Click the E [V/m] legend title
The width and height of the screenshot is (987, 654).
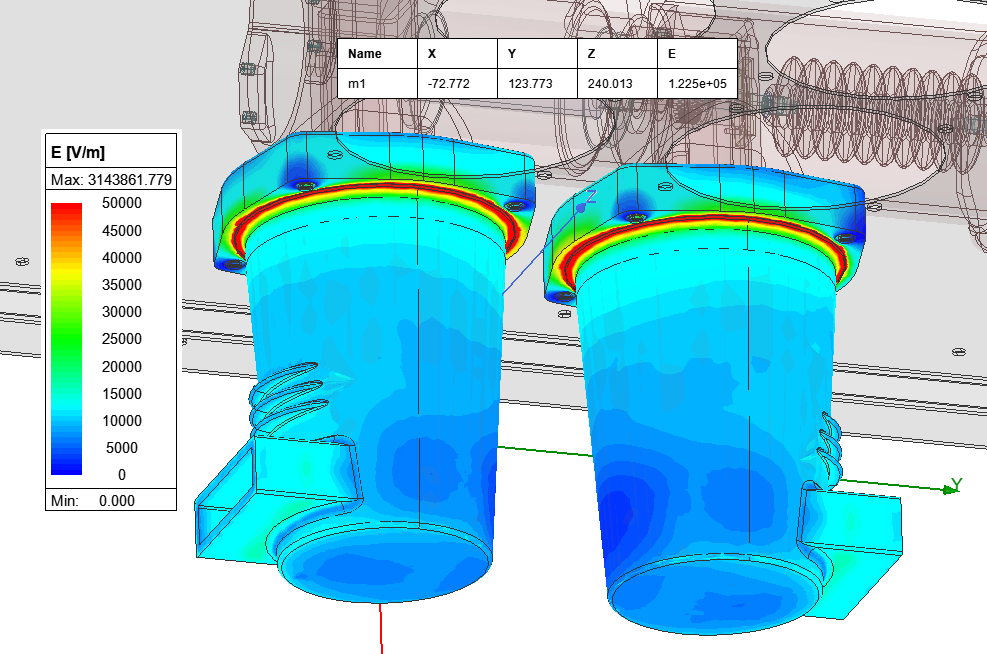[78, 152]
